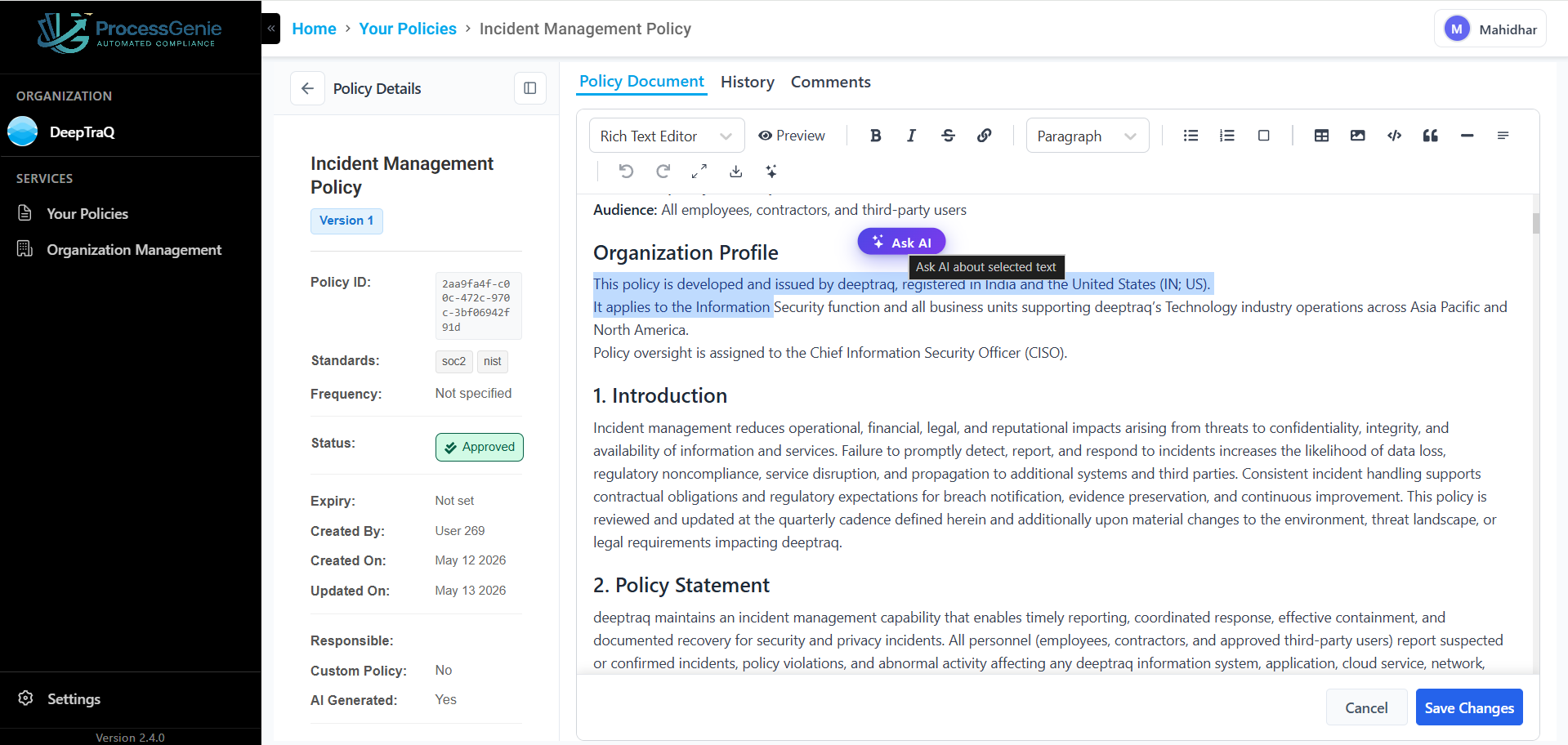Switch to the History tab

pyautogui.click(x=748, y=82)
